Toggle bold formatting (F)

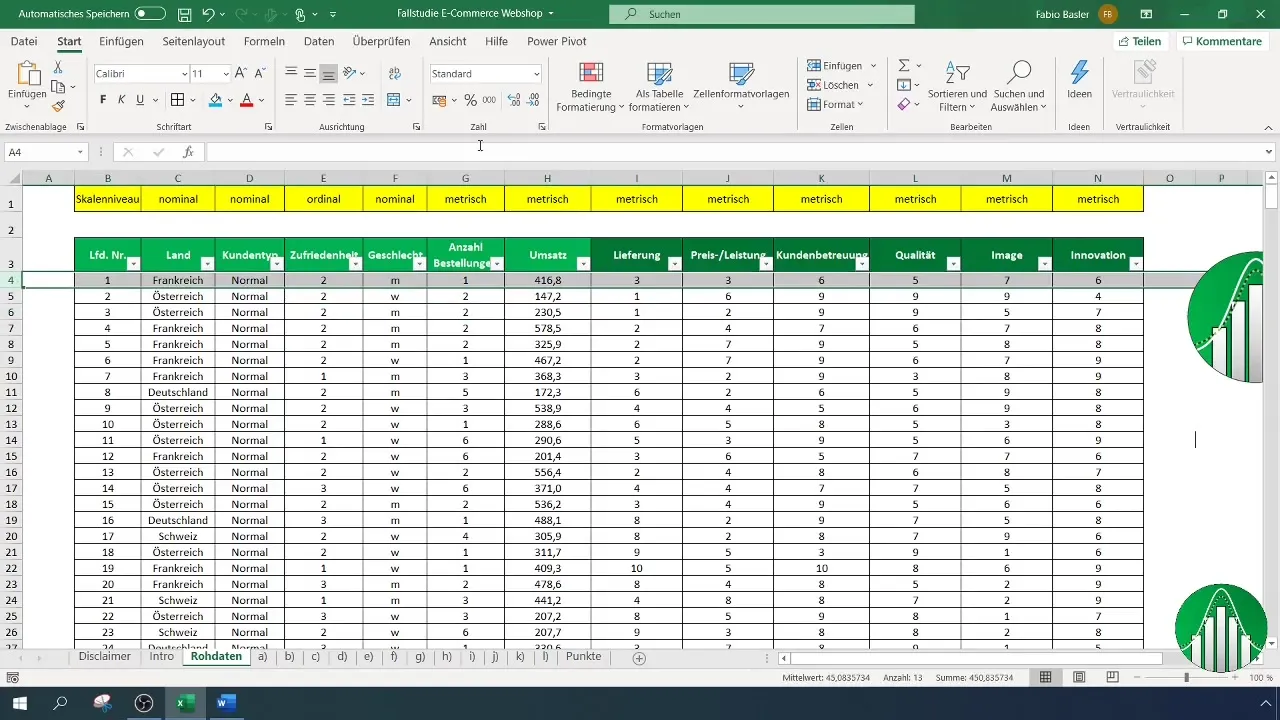[x=103, y=100]
